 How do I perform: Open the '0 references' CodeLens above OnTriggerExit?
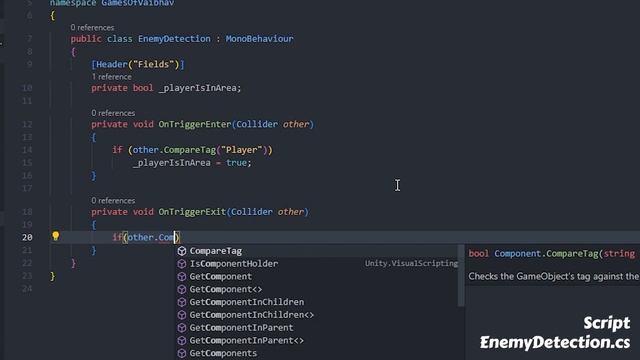[x=113, y=200]
